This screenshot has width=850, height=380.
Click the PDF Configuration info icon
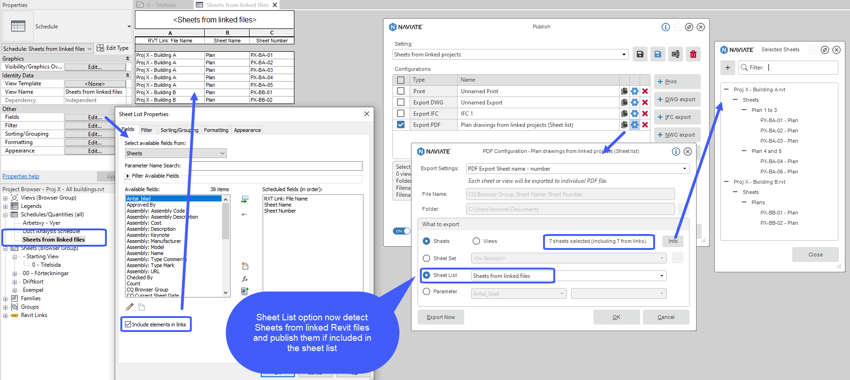[x=676, y=152]
